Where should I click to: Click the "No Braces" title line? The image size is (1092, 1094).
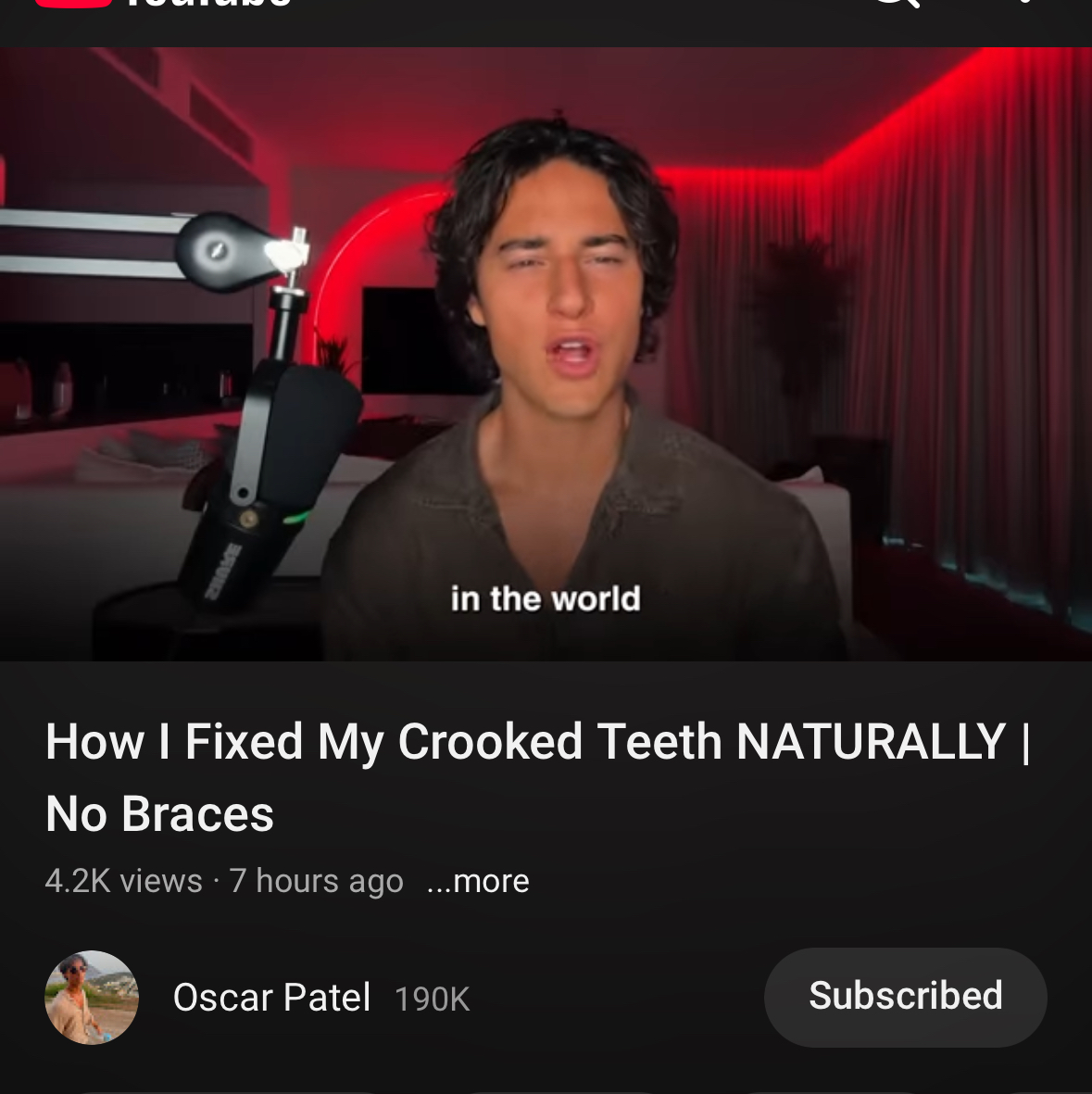(159, 814)
